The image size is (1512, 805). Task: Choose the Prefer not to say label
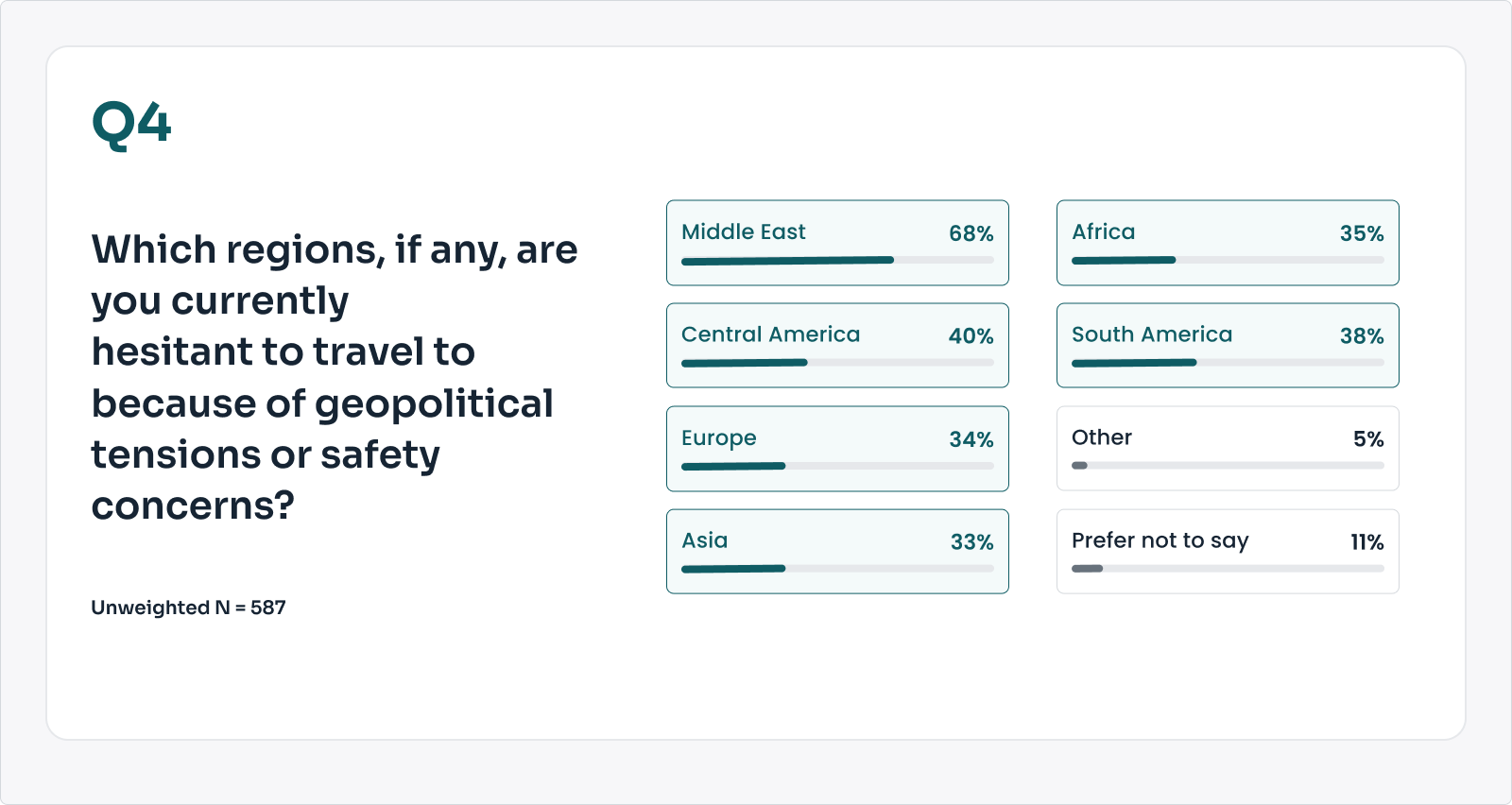click(x=1160, y=540)
